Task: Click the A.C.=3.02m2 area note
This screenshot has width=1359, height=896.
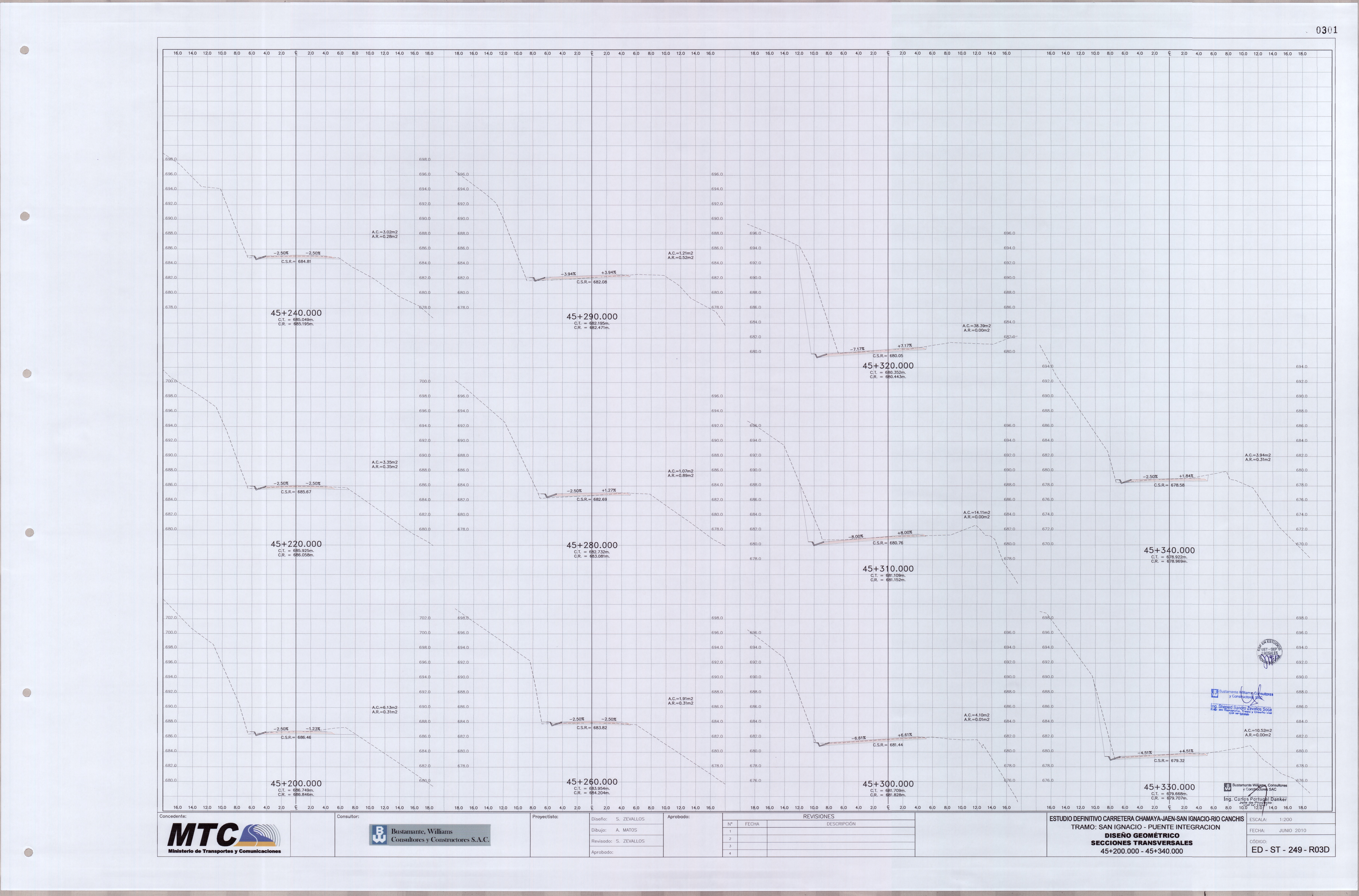Action: coord(384,232)
